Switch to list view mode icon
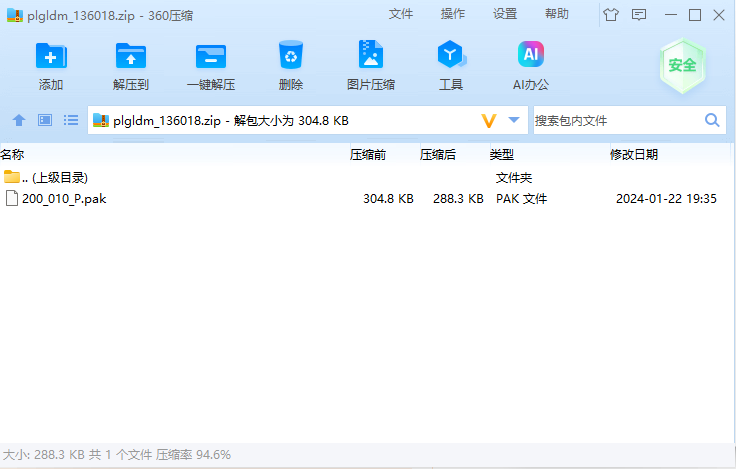 [71, 120]
